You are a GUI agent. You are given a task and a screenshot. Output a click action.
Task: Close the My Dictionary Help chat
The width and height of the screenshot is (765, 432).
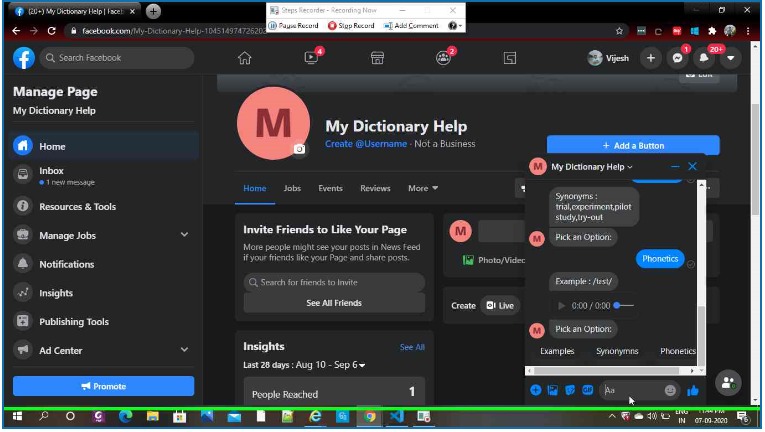tap(692, 166)
